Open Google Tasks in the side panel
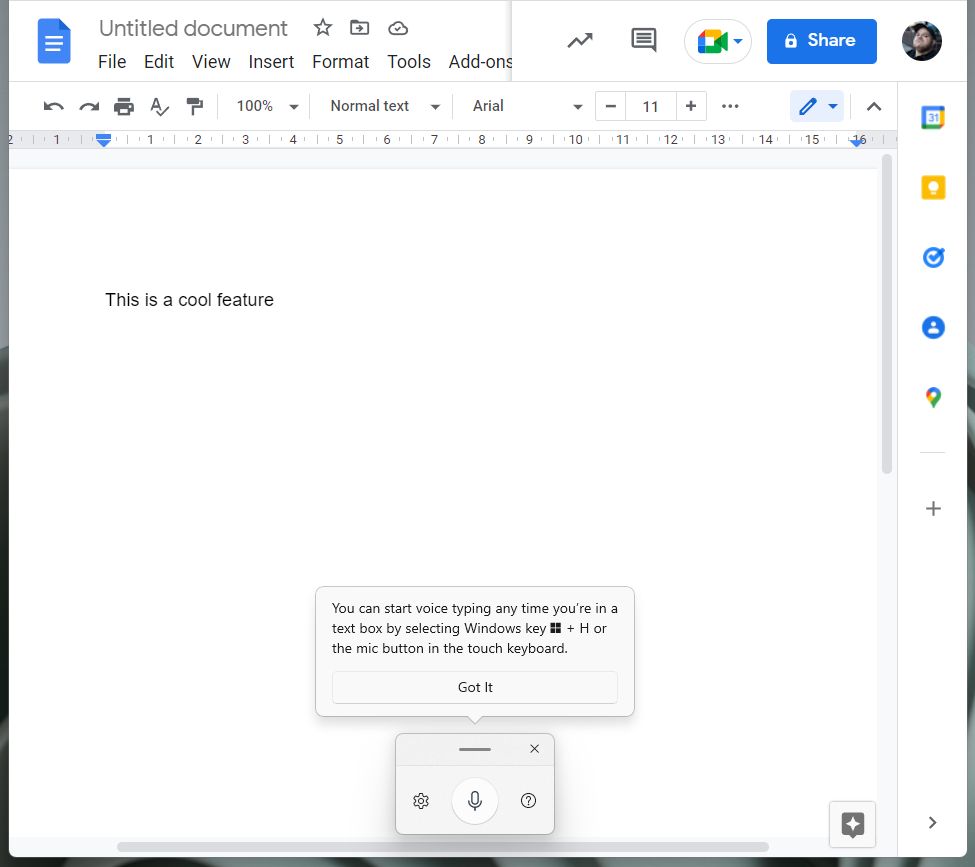 click(x=932, y=257)
